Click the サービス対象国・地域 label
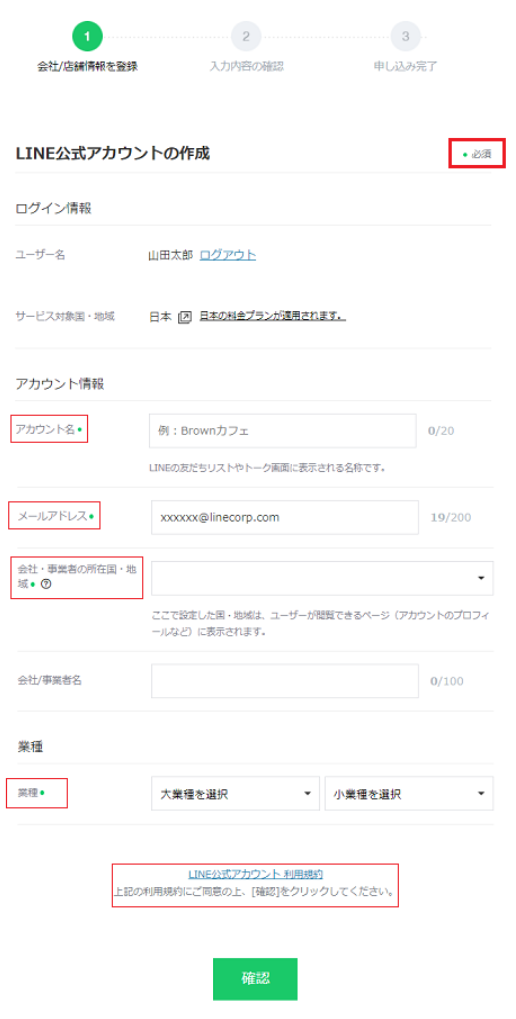The image size is (516, 1019). point(65,317)
